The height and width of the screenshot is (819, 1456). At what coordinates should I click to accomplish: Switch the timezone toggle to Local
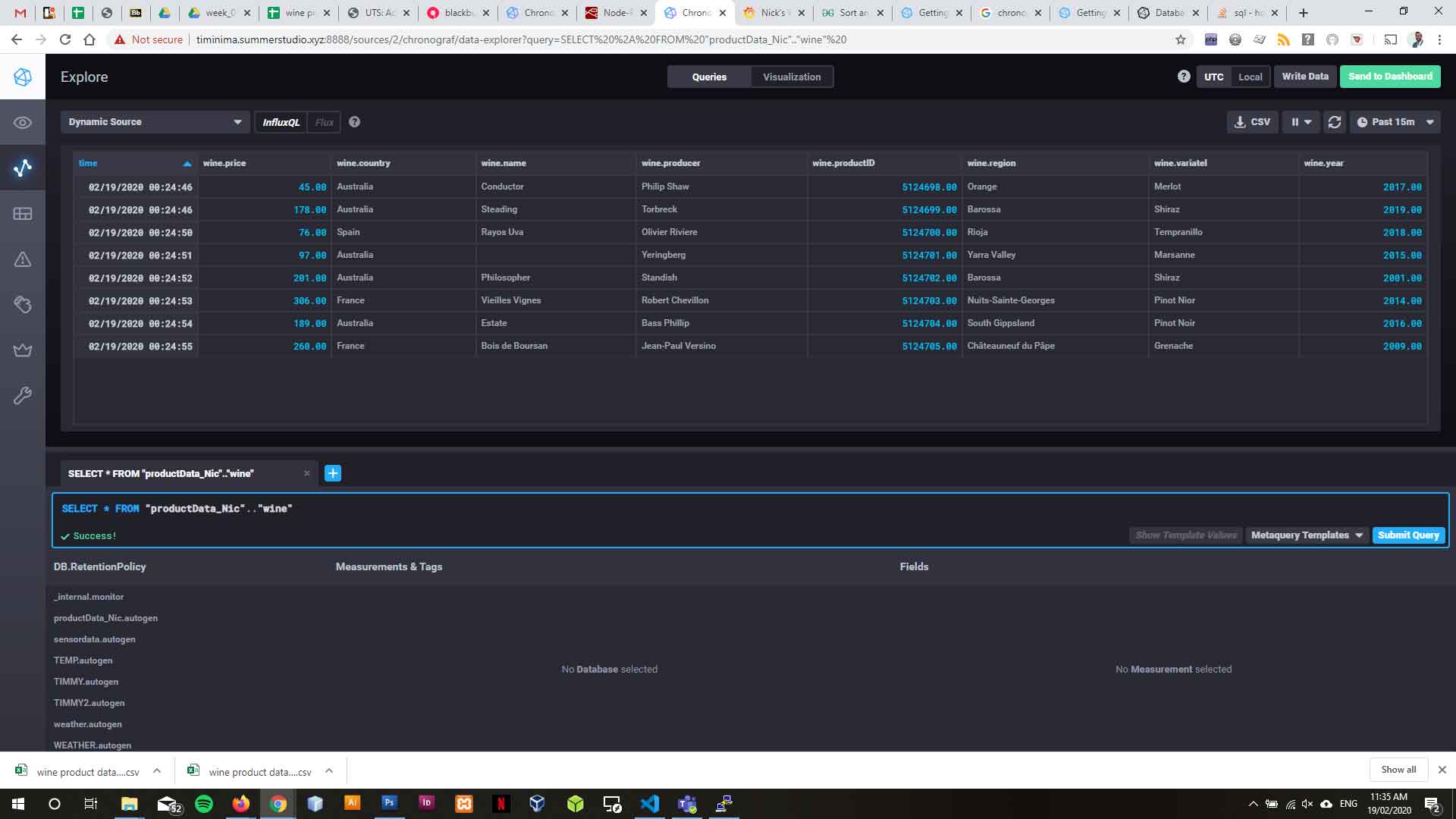point(1250,77)
